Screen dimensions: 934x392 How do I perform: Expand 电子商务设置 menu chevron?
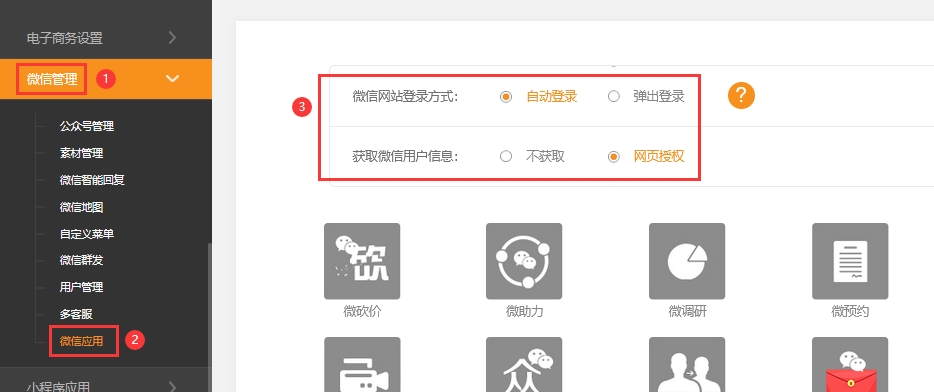[172, 38]
